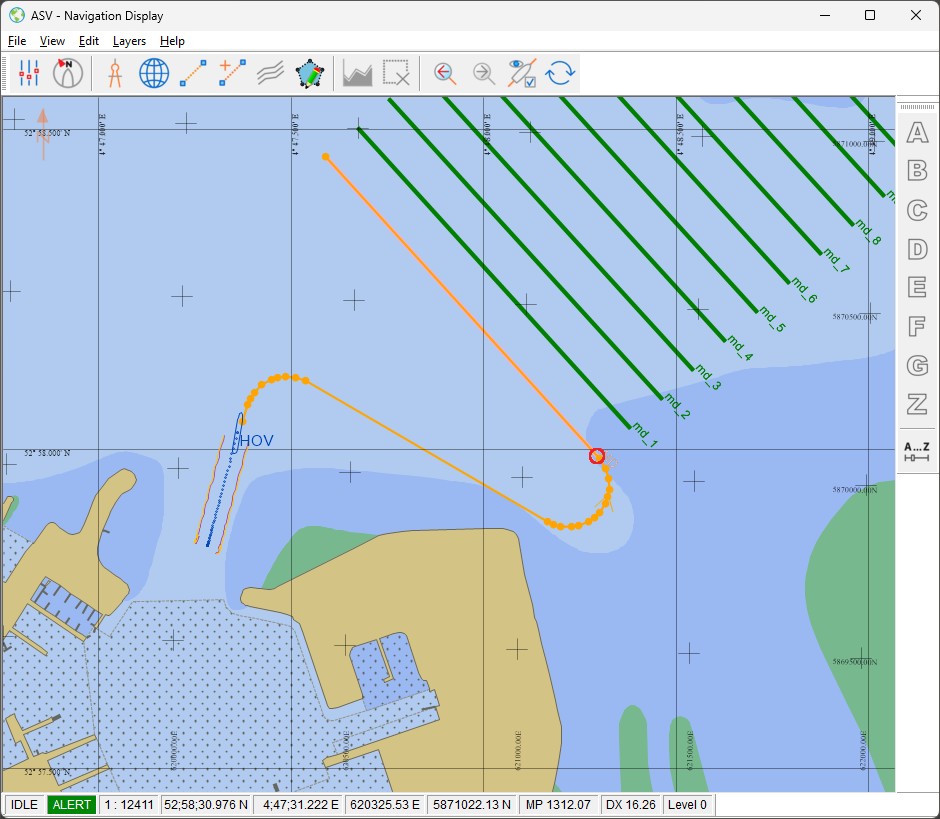Image resolution: width=940 pixels, height=819 pixels.
Task: Open the settings sliders tool in toolbar
Action: 29,73
